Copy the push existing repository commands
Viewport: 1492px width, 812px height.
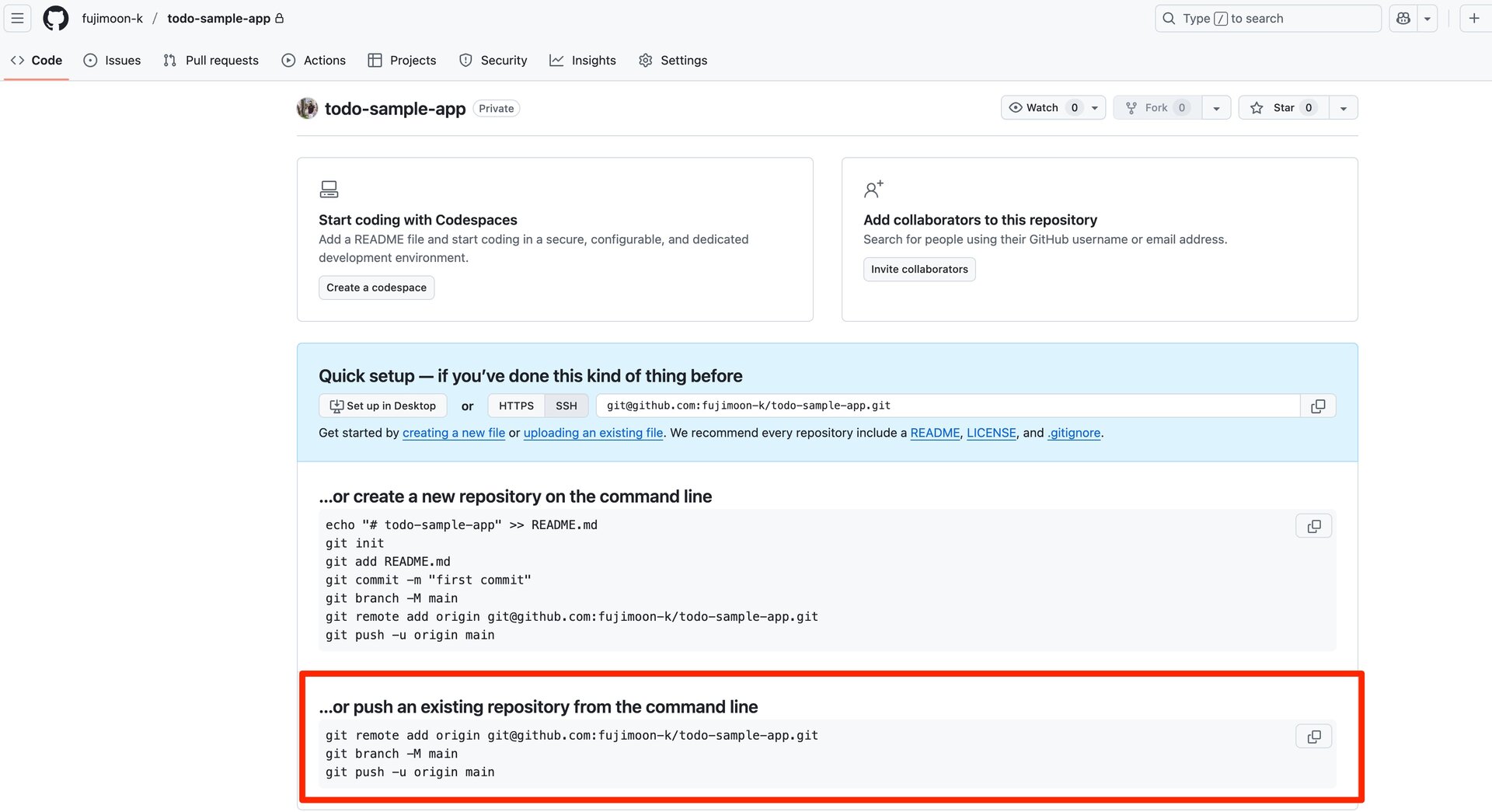(x=1313, y=736)
